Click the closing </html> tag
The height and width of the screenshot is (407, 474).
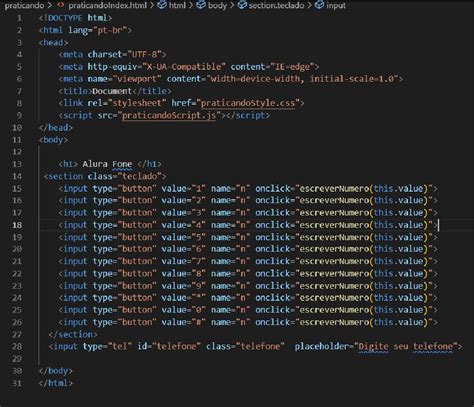point(56,383)
